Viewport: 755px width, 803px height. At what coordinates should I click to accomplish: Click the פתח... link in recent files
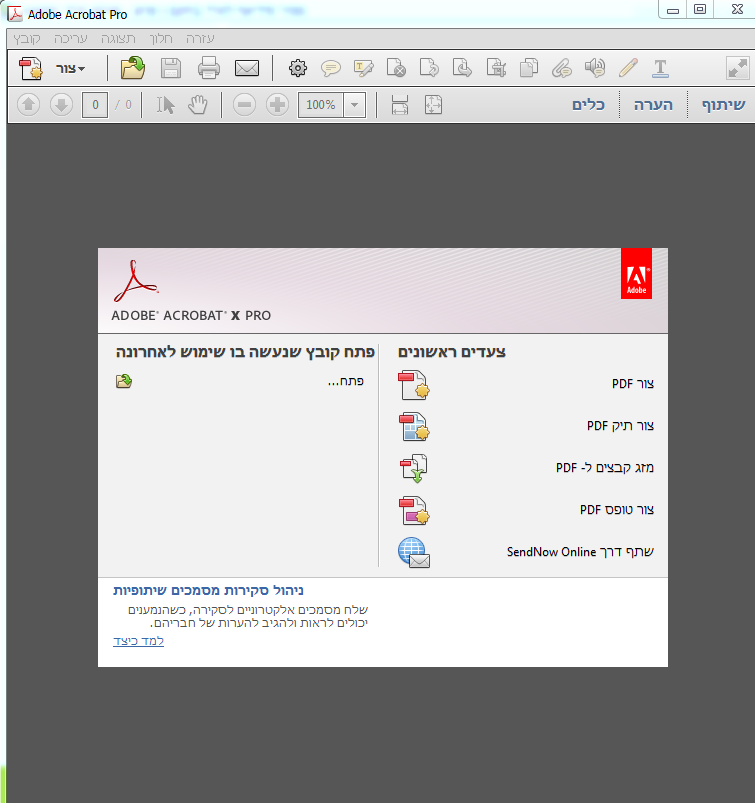[346, 381]
